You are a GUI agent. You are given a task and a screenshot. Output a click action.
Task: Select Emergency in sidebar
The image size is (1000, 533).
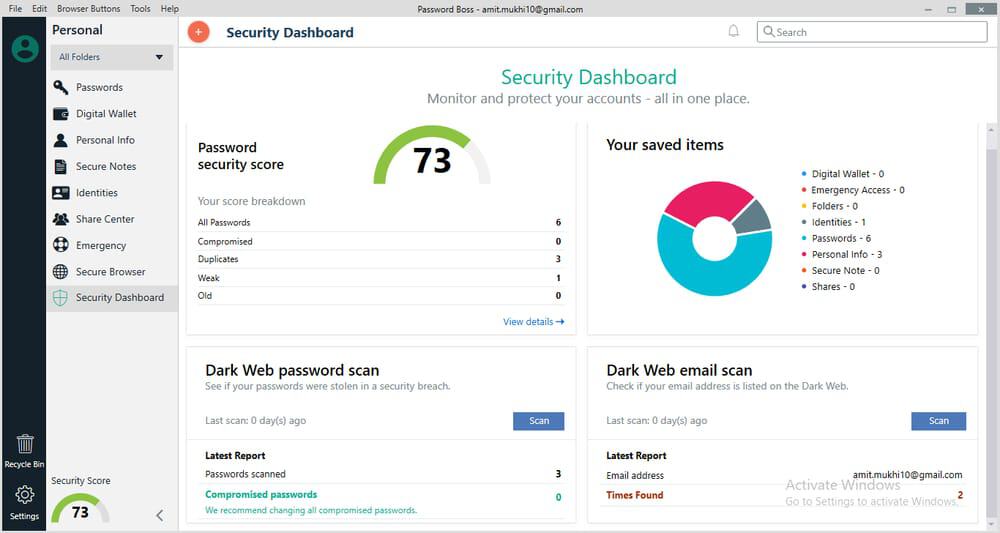click(101, 245)
